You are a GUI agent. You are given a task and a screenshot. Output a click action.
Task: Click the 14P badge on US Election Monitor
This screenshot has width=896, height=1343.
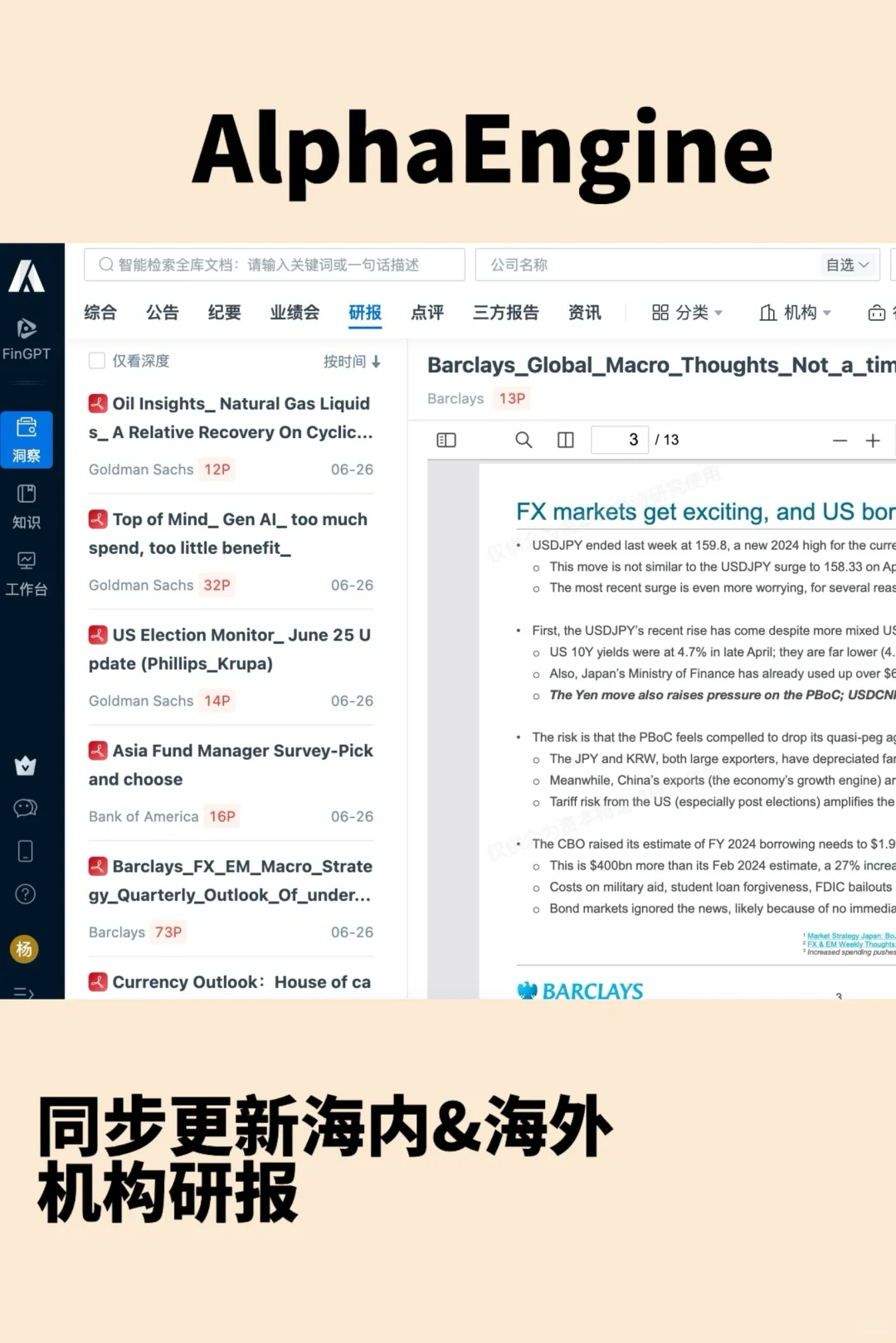[217, 701]
